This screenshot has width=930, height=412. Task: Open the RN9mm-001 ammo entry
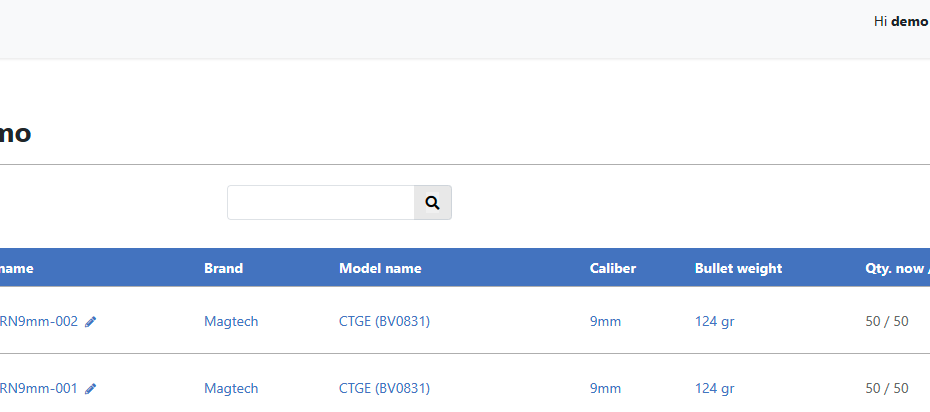pyautogui.click(x=38, y=388)
